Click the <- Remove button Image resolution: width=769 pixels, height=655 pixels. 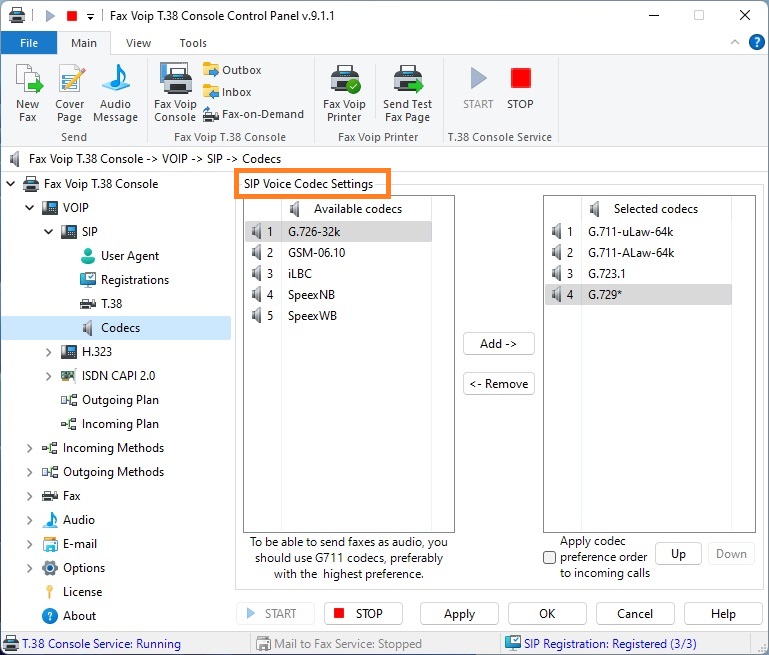coord(498,384)
